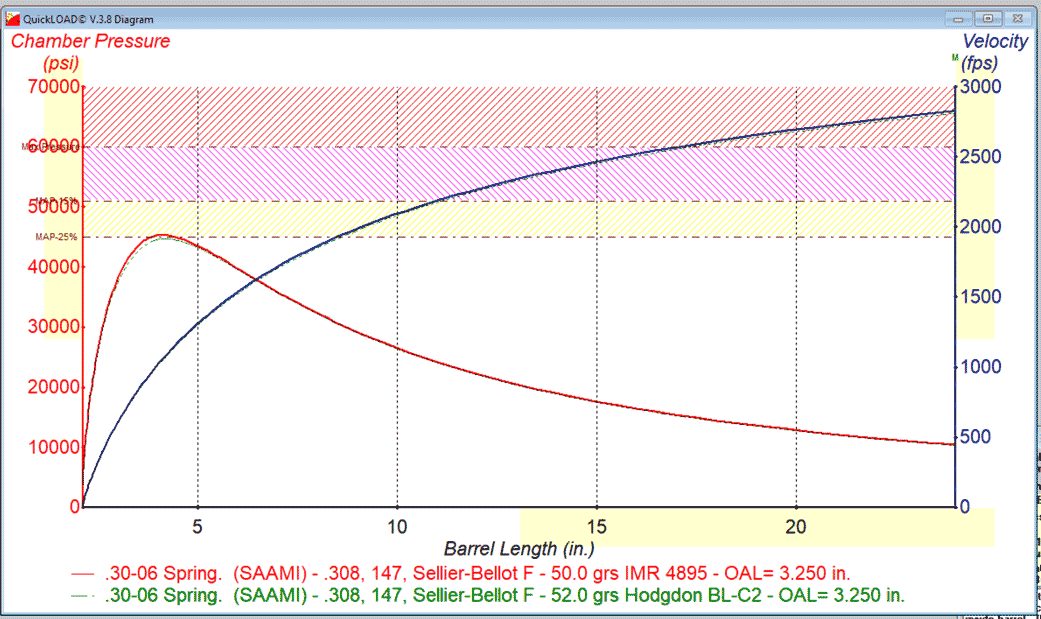Click the peak of the red pressure curve
1041x619 pixels.
(162, 236)
